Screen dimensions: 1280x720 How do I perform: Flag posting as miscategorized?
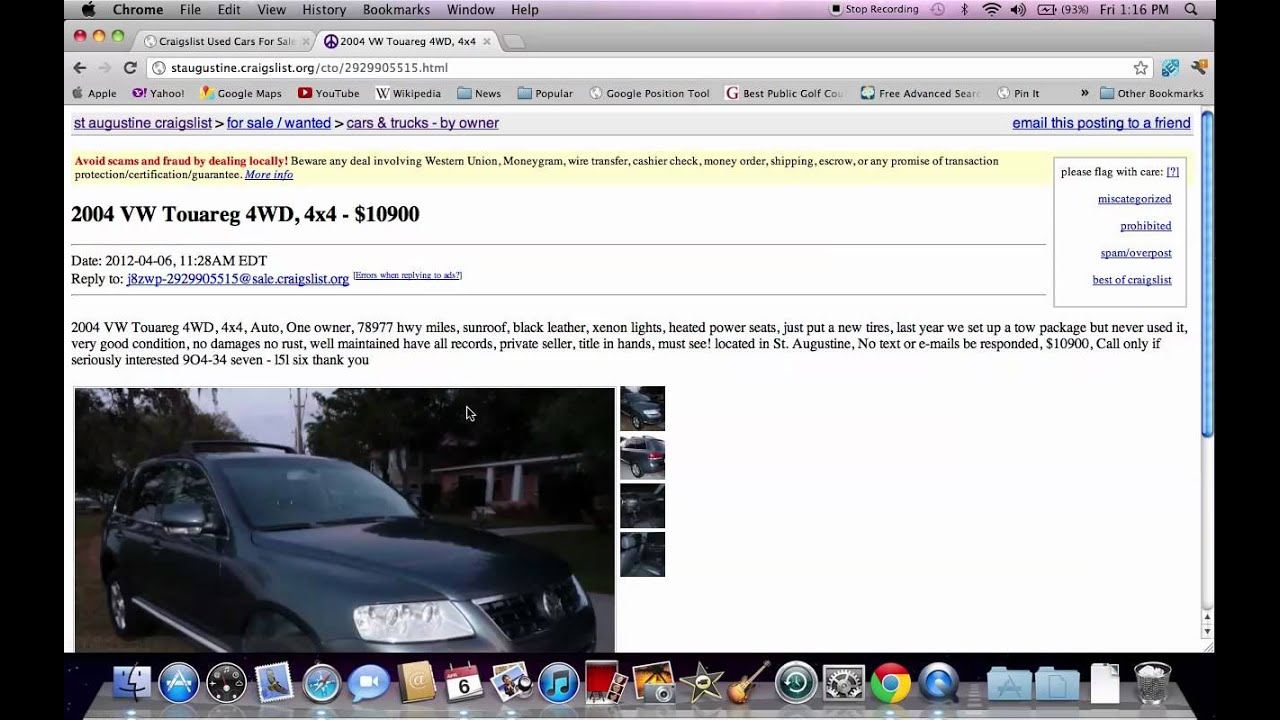click(x=1134, y=199)
